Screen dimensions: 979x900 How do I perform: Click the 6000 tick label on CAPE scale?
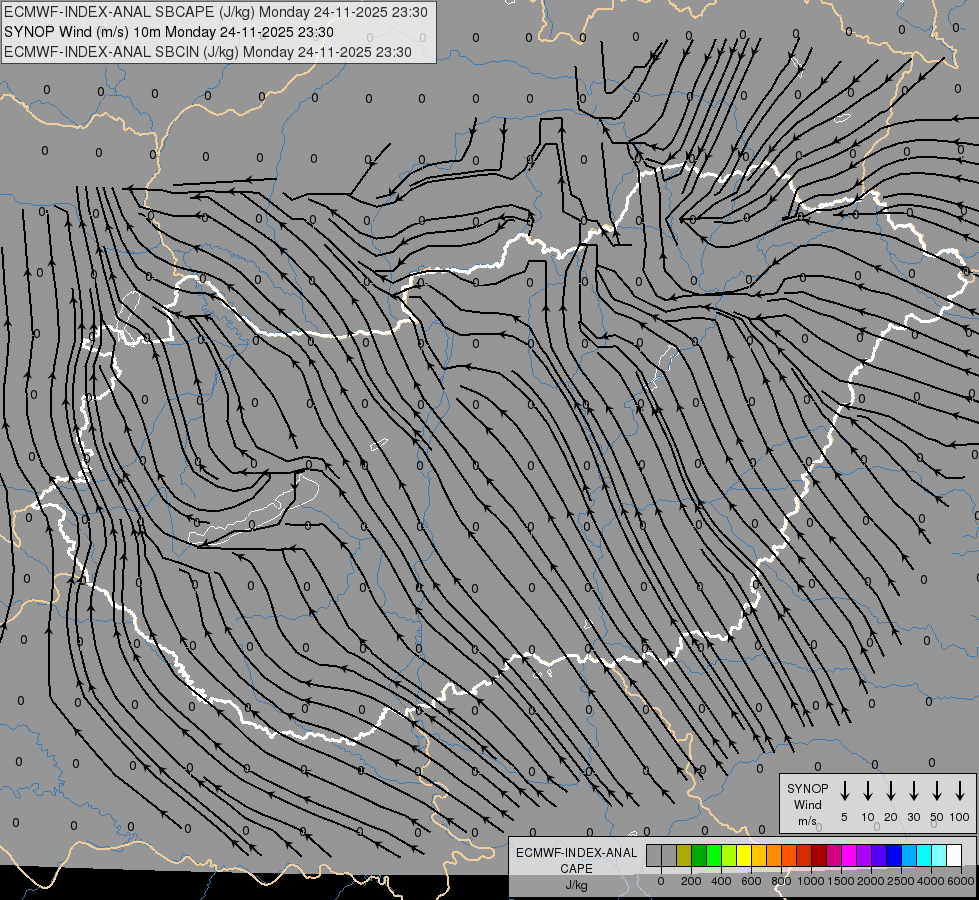click(961, 881)
